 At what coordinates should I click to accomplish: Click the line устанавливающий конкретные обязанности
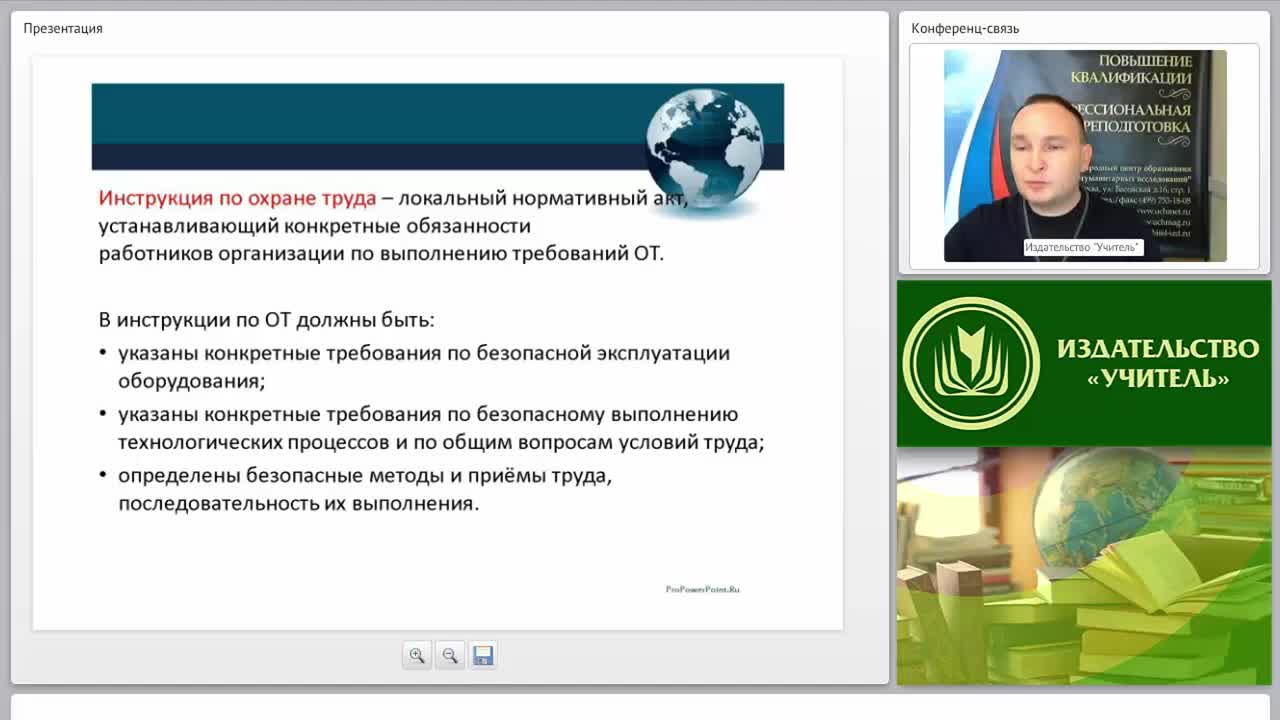pyautogui.click(x=314, y=226)
